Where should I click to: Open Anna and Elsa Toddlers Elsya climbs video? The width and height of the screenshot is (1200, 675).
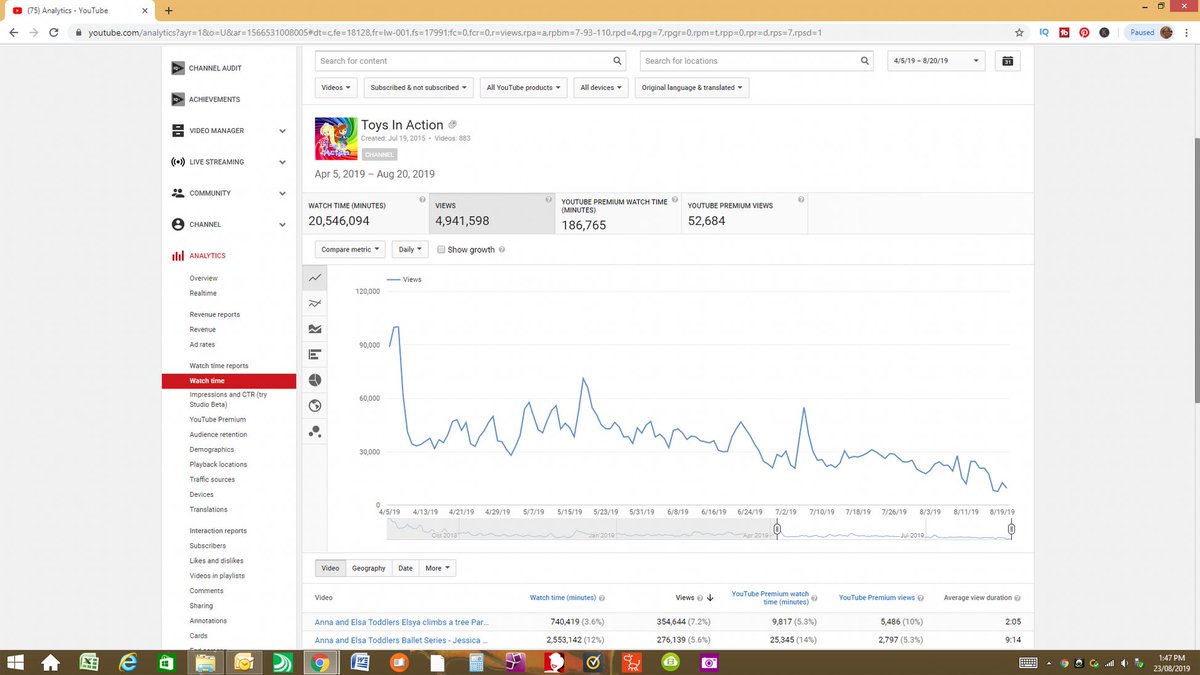(401, 621)
